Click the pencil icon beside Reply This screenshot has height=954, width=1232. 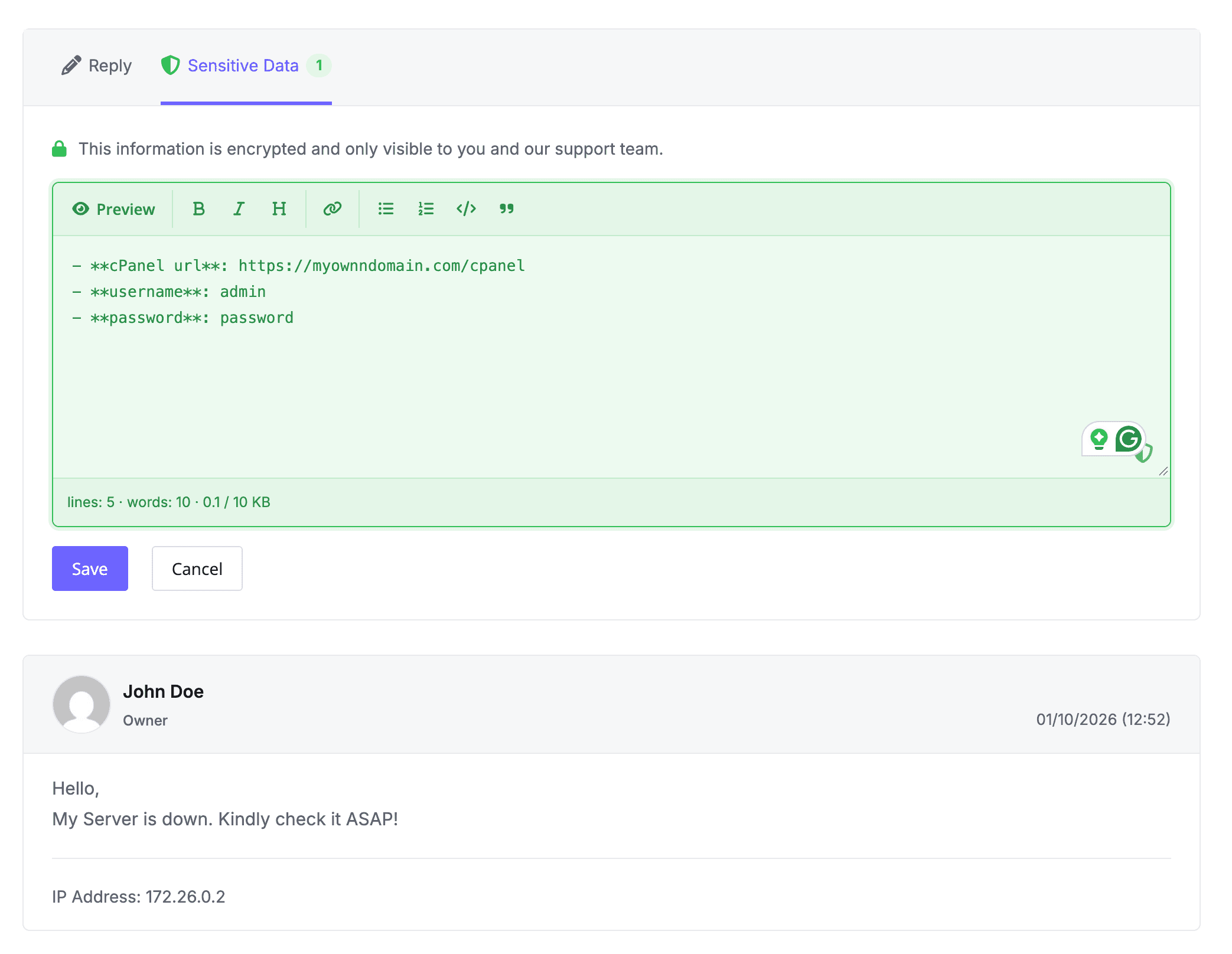click(x=71, y=66)
